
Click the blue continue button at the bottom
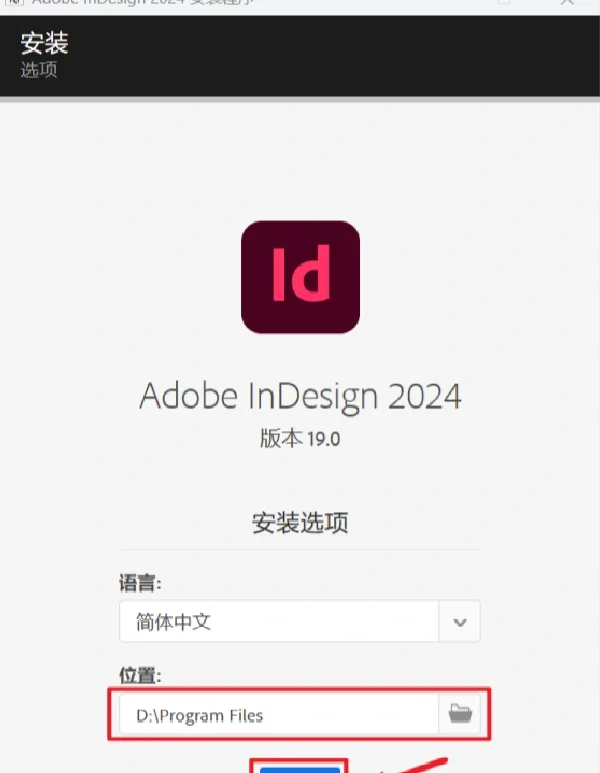tap(300, 770)
